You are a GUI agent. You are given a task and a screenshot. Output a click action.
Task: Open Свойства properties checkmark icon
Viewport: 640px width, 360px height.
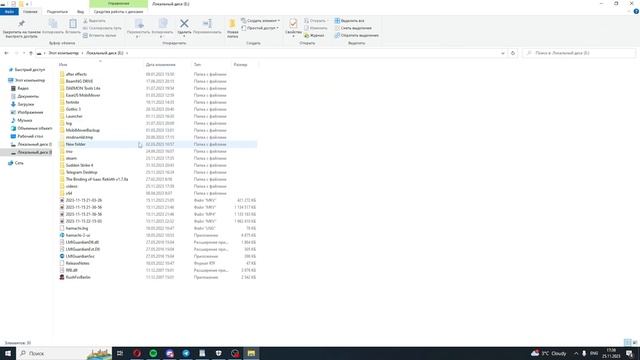(x=293, y=23)
